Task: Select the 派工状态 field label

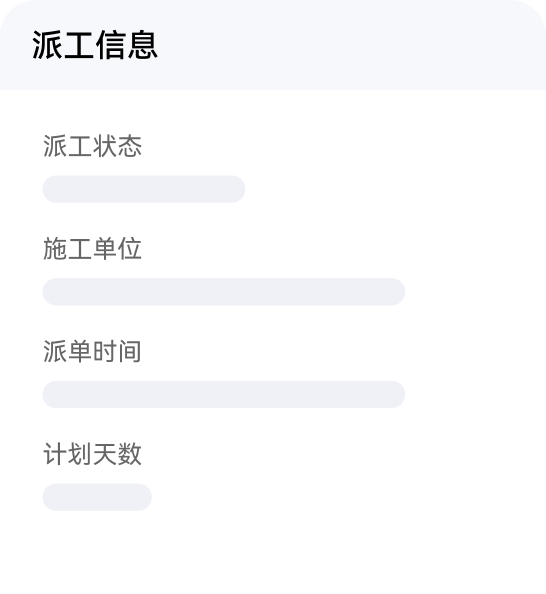Action: [92, 146]
